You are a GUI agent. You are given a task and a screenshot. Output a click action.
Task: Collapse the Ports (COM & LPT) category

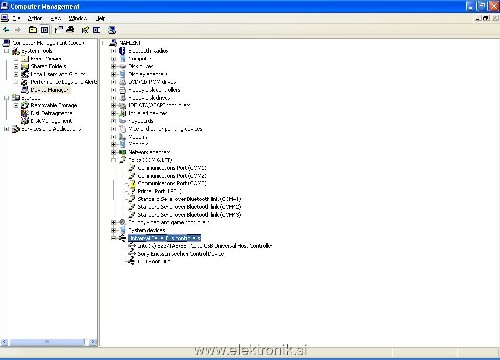113,160
